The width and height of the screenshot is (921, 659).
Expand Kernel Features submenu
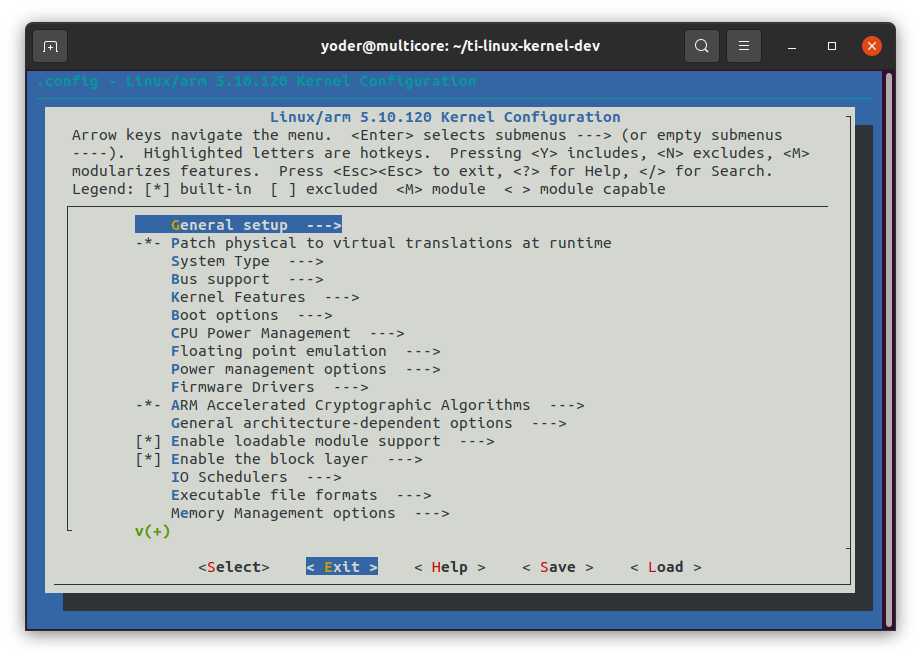(x=265, y=297)
